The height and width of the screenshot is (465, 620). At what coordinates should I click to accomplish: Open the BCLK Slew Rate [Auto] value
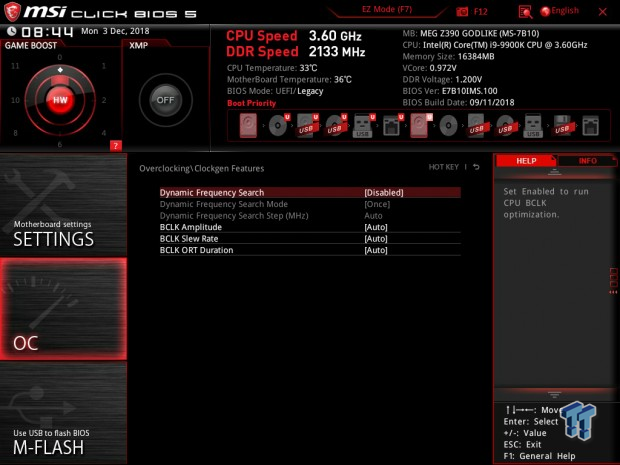(x=376, y=238)
